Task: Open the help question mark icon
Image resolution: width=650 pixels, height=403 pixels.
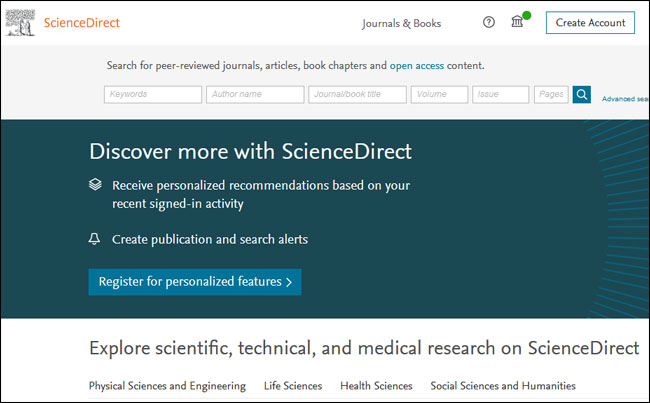Action: tap(489, 22)
